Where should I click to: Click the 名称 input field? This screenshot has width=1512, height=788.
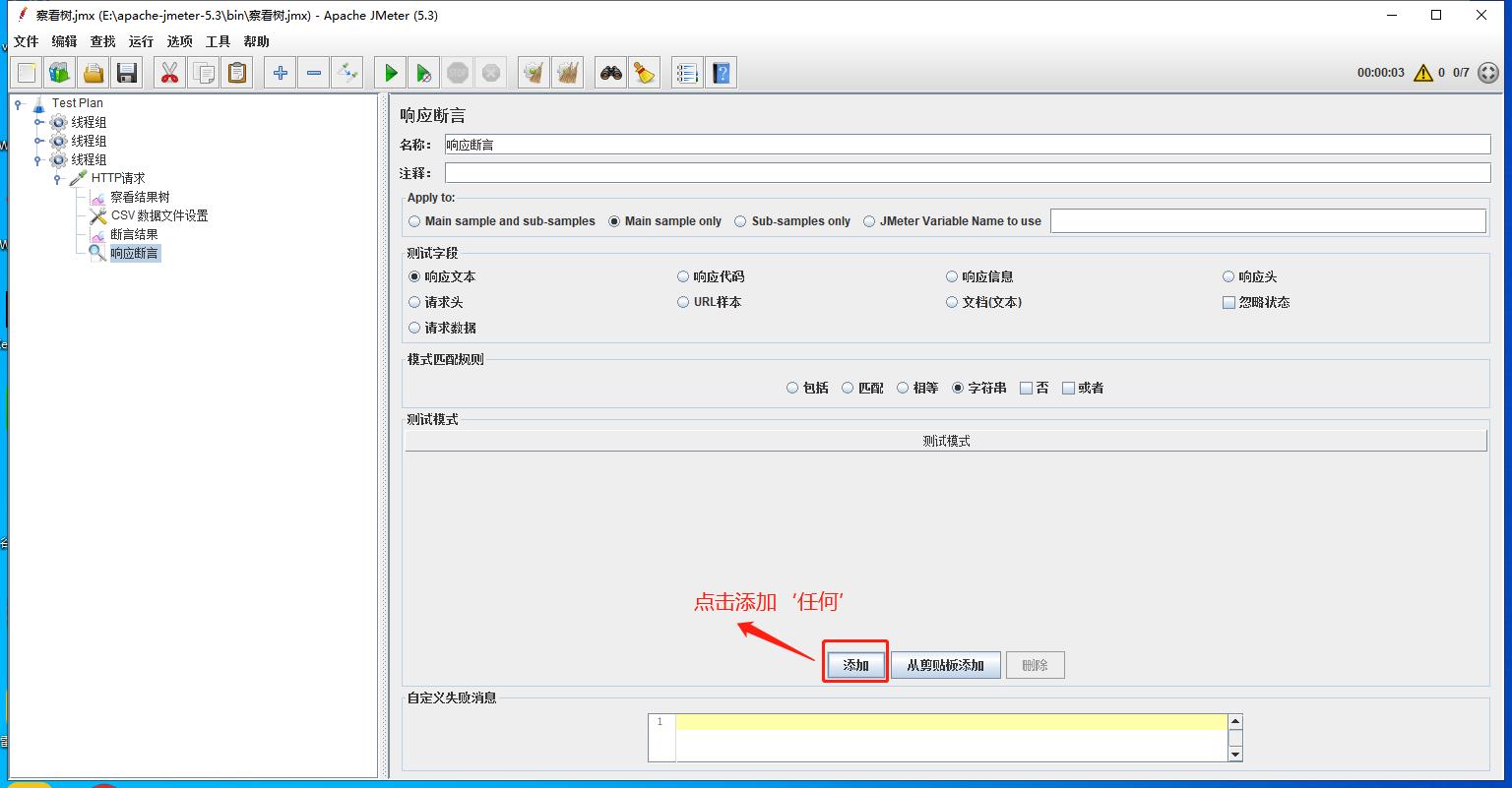pos(968,145)
